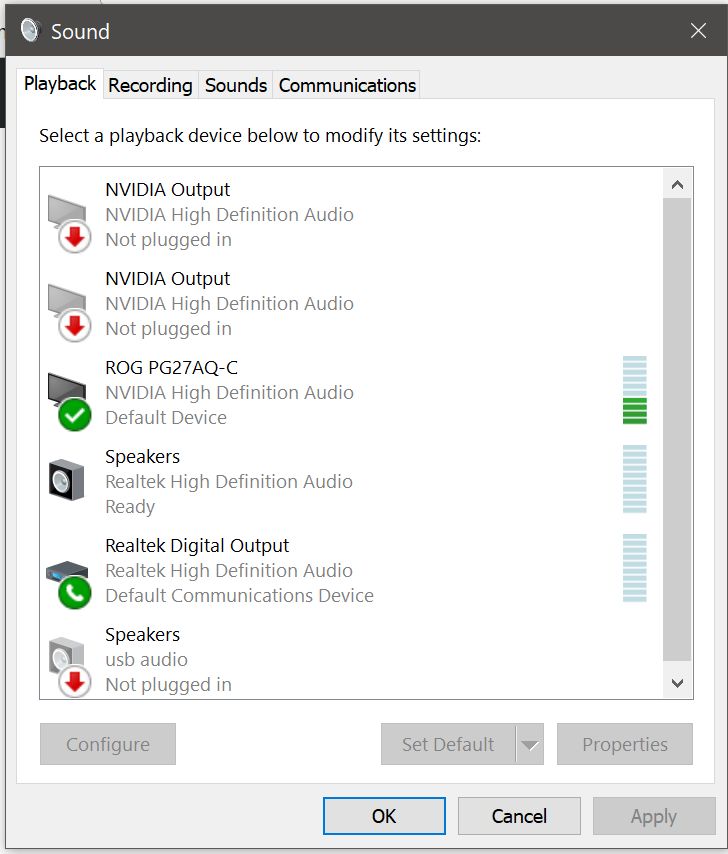
Task: Click the device list scroll down arrow
Action: 677,683
